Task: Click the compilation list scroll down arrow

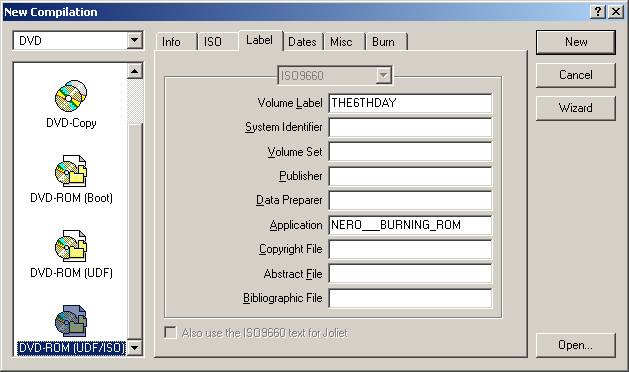Action: point(134,348)
